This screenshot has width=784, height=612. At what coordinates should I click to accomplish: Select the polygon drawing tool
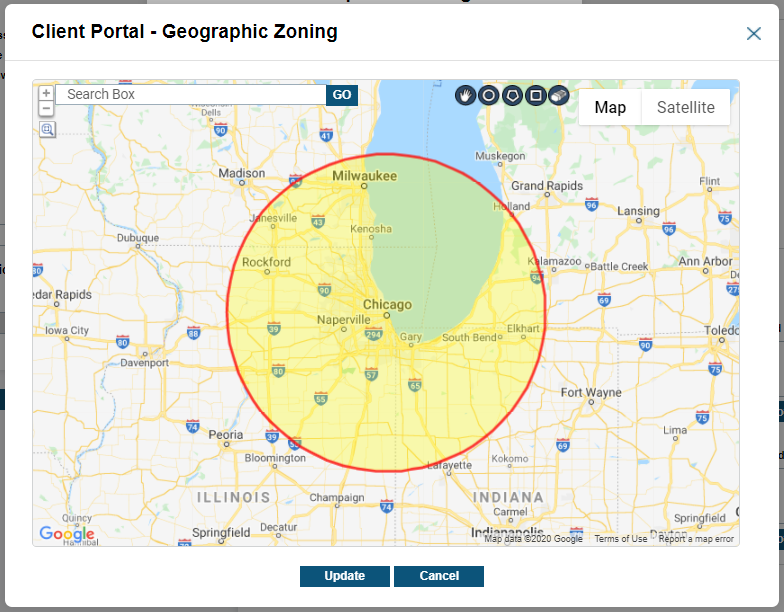[x=512, y=95]
